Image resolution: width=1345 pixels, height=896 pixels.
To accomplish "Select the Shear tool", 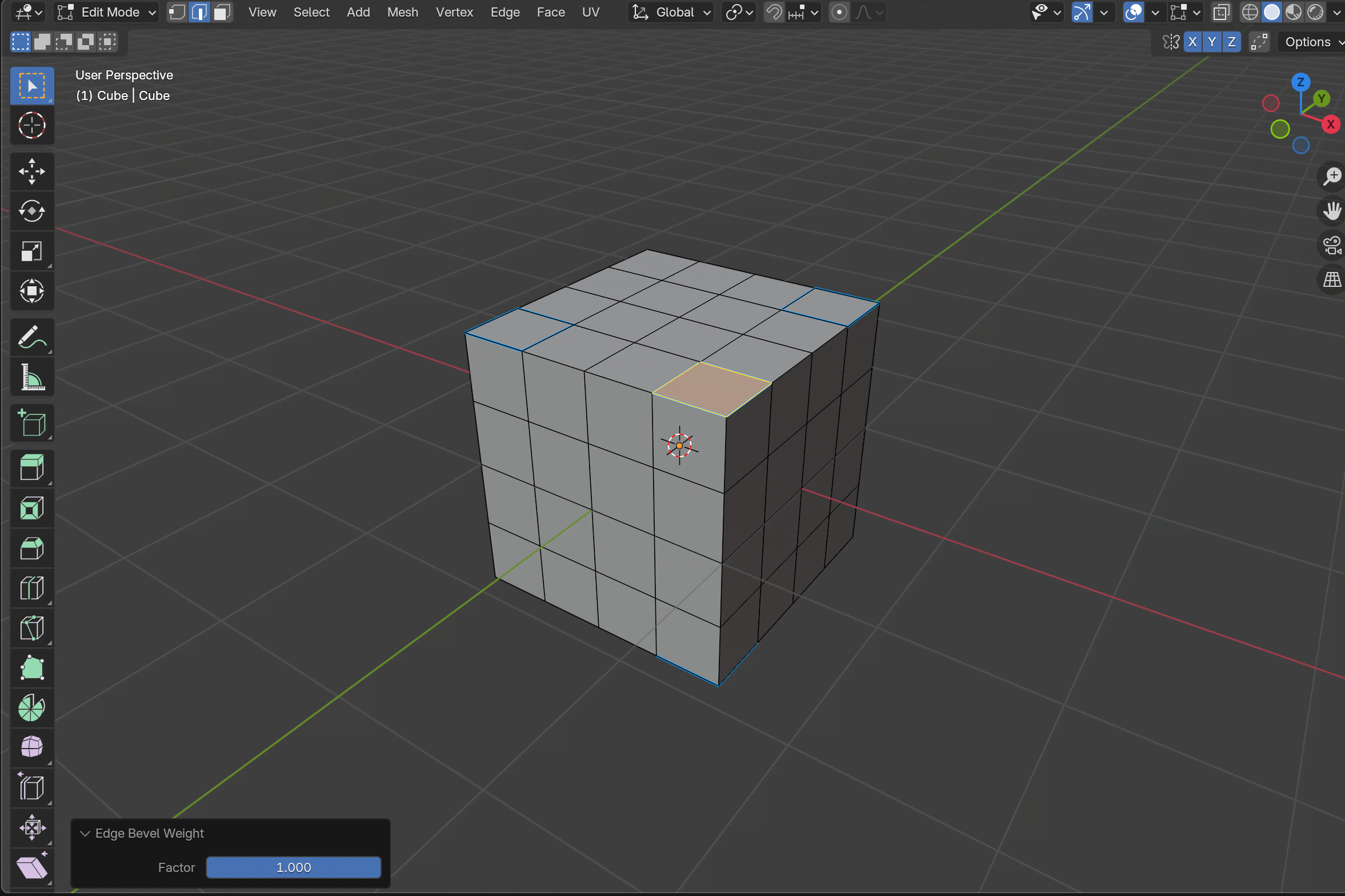I will pyautogui.click(x=32, y=867).
